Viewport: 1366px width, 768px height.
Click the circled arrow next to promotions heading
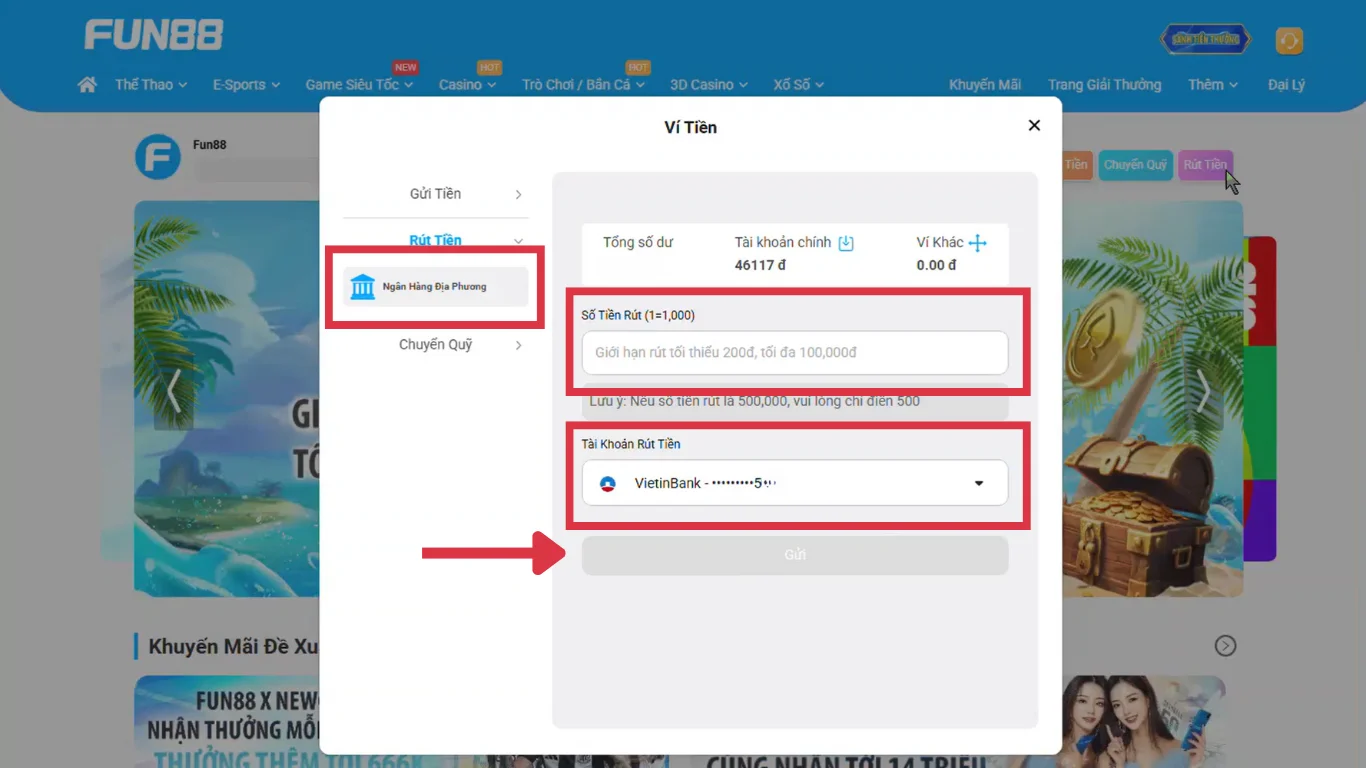pos(1225,646)
